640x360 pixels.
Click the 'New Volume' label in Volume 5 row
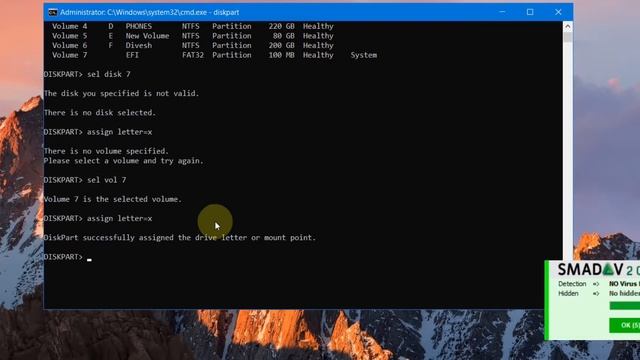click(x=147, y=36)
